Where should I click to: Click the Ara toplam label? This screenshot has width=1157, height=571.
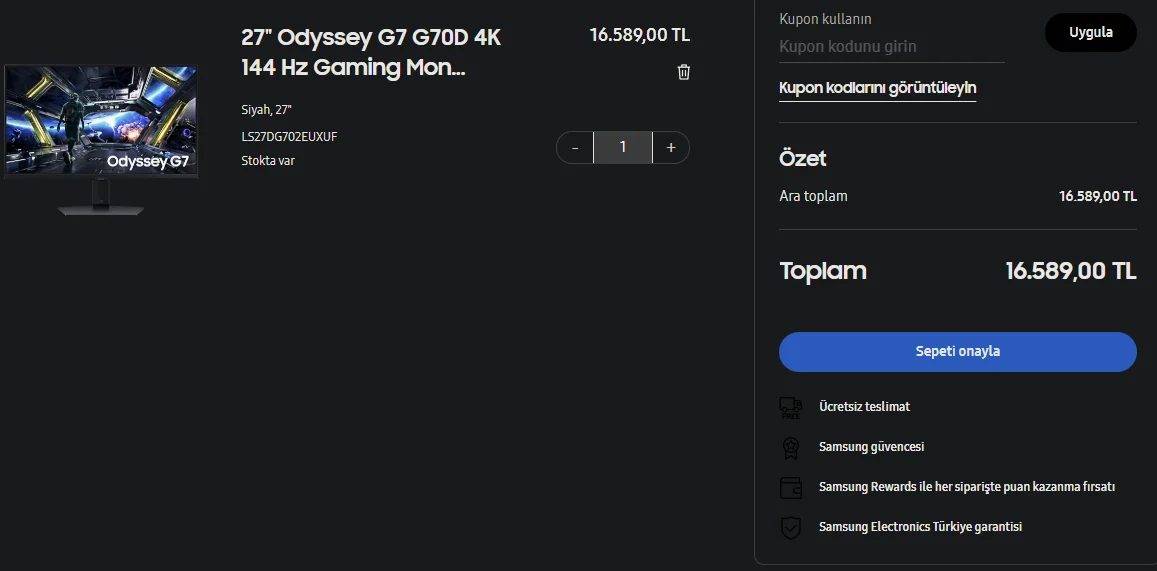click(813, 196)
